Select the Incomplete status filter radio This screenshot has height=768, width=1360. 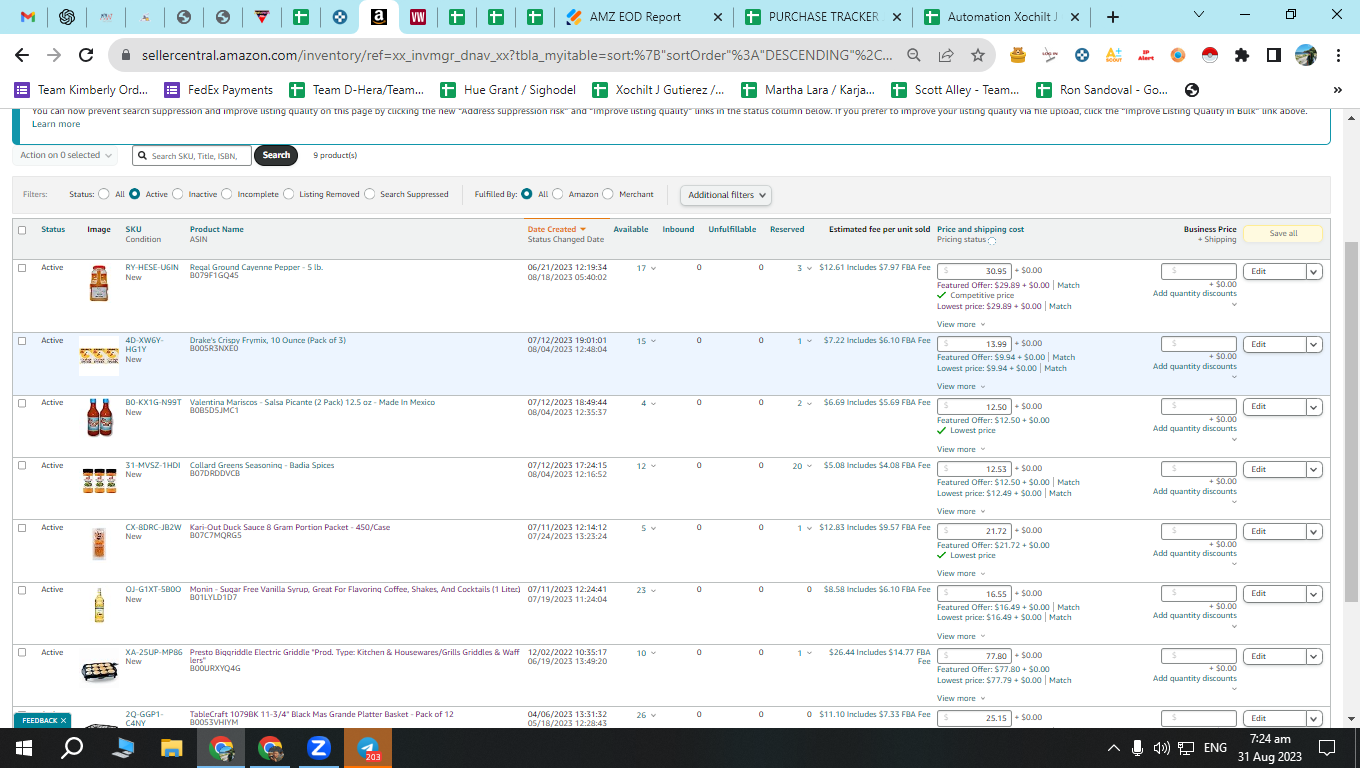[227, 194]
